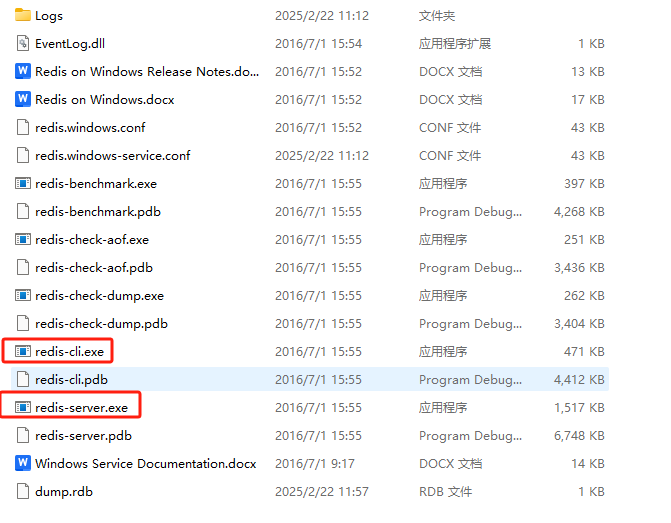Click the 4,412 KB size value
Image resolution: width=671 pixels, height=523 pixels.
pyautogui.click(x=579, y=380)
